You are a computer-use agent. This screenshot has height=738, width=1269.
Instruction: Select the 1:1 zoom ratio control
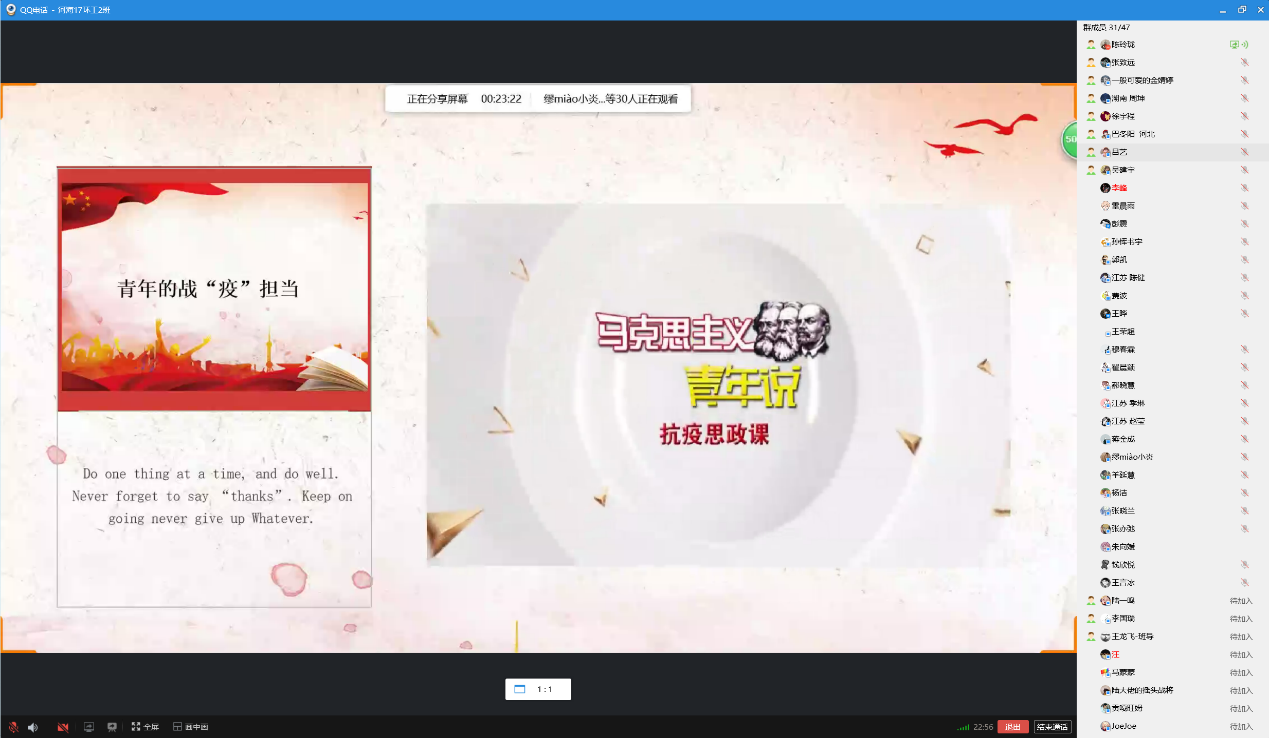(x=537, y=689)
